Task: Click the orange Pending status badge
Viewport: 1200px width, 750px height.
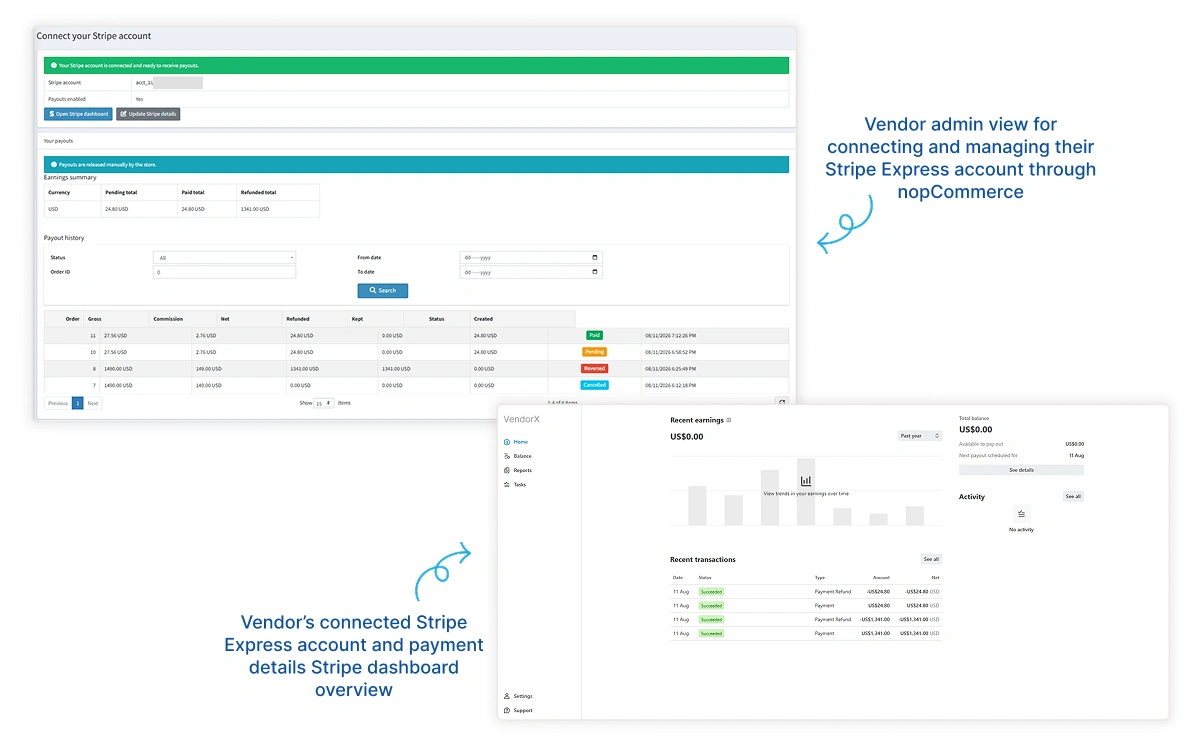Action: point(595,352)
